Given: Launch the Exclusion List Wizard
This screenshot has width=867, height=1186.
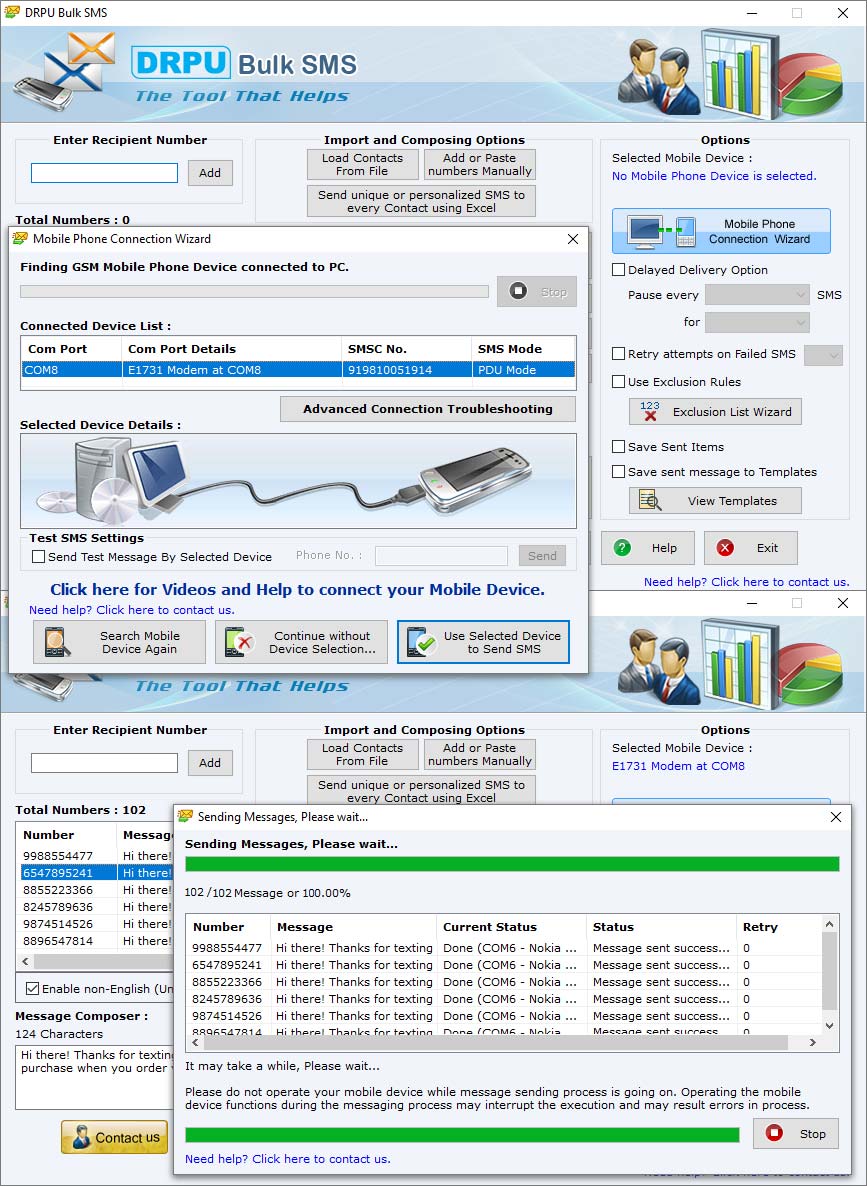Looking at the screenshot, I should 714,411.
